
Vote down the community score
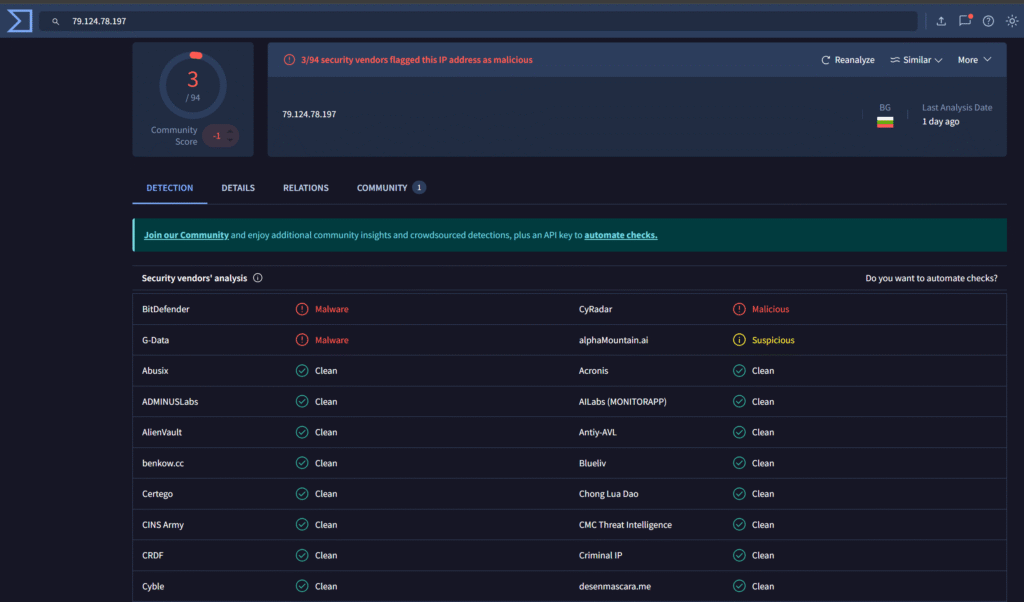tap(230, 140)
